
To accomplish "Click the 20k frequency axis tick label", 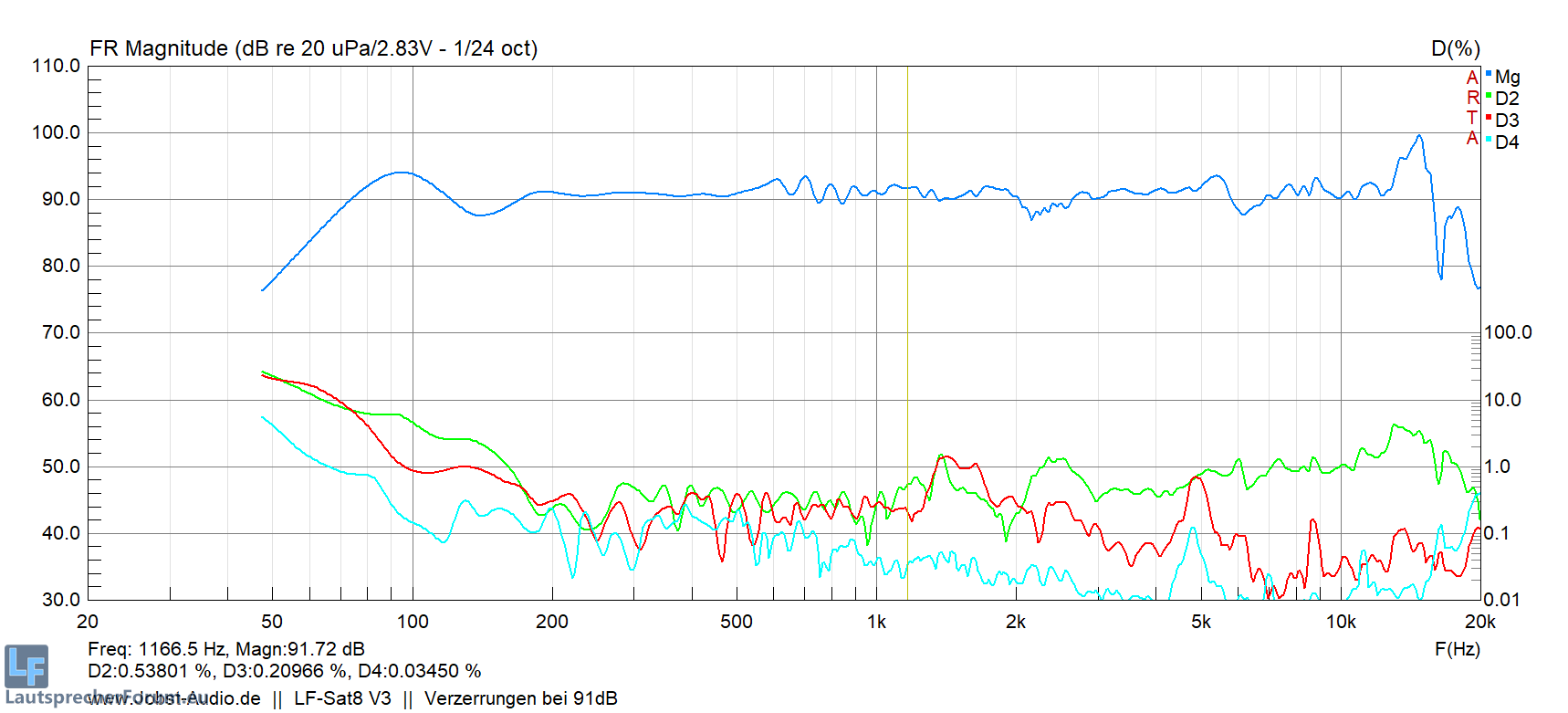I will [x=1479, y=622].
